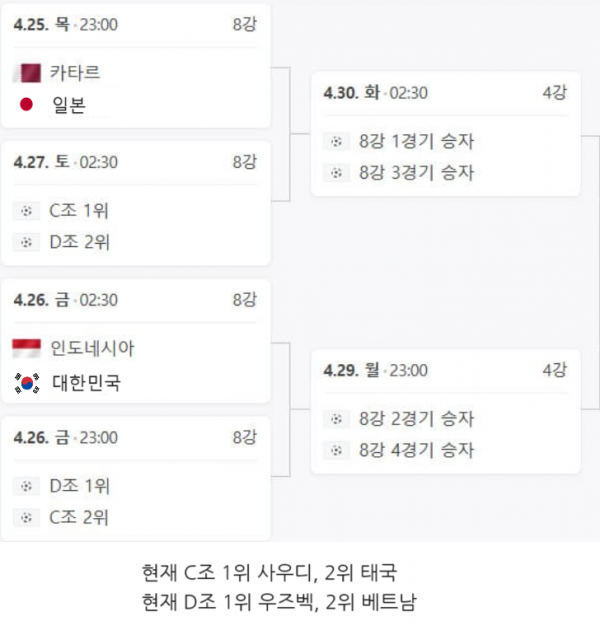Screen dimensions: 600x630
Task: Click placeholder ball icon beside D조 1위
Action: [x=27, y=486]
